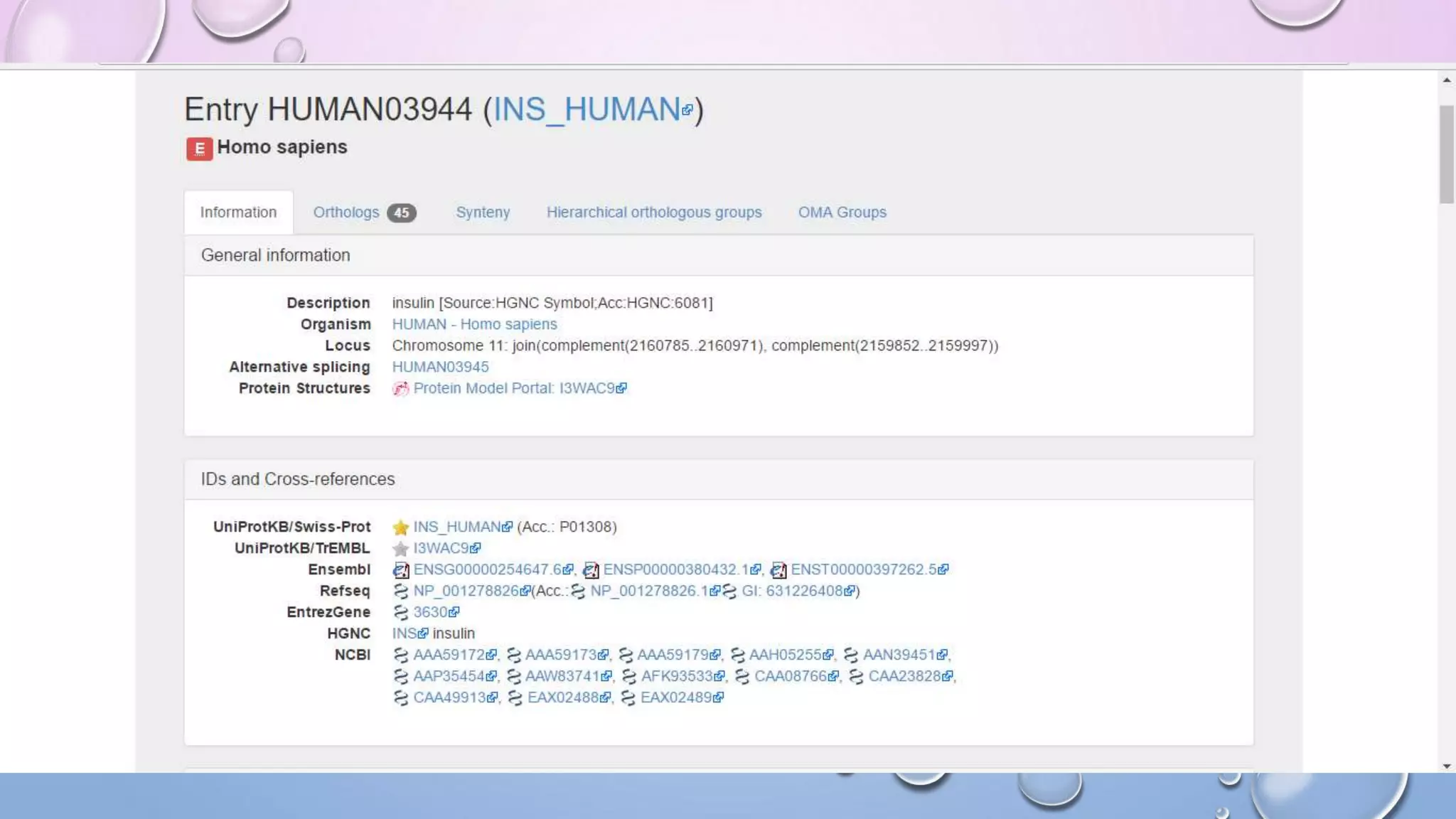This screenshot has height=819, width=1456.
Task: Open Hierarchical orthologous groups tab
Action: [x=653, y=213]
